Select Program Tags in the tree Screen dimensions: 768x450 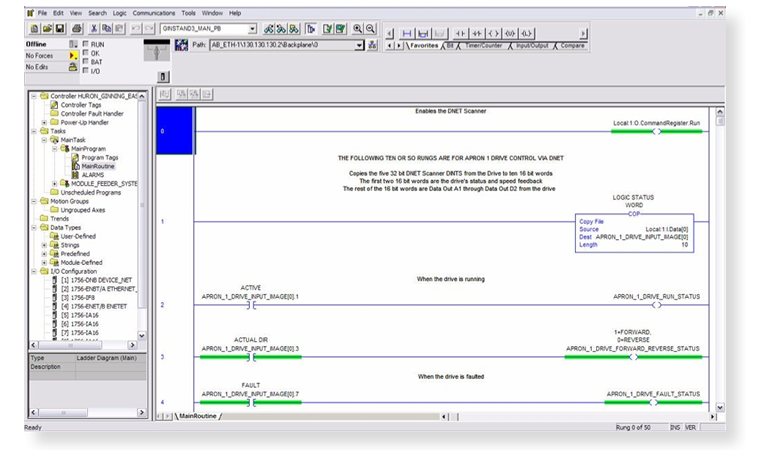click(99, 158)
